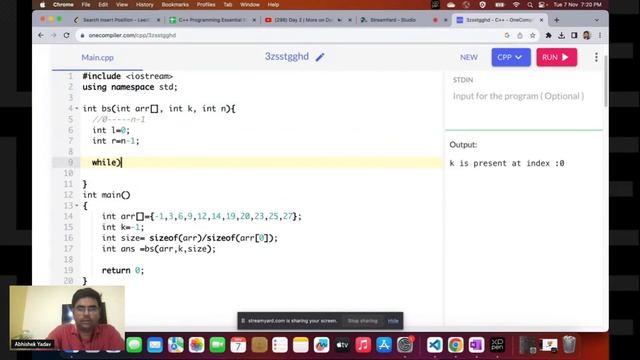The image size is (640, 360).
Task: Click Hide in the screen sharing bar
Action: [393, 321]
